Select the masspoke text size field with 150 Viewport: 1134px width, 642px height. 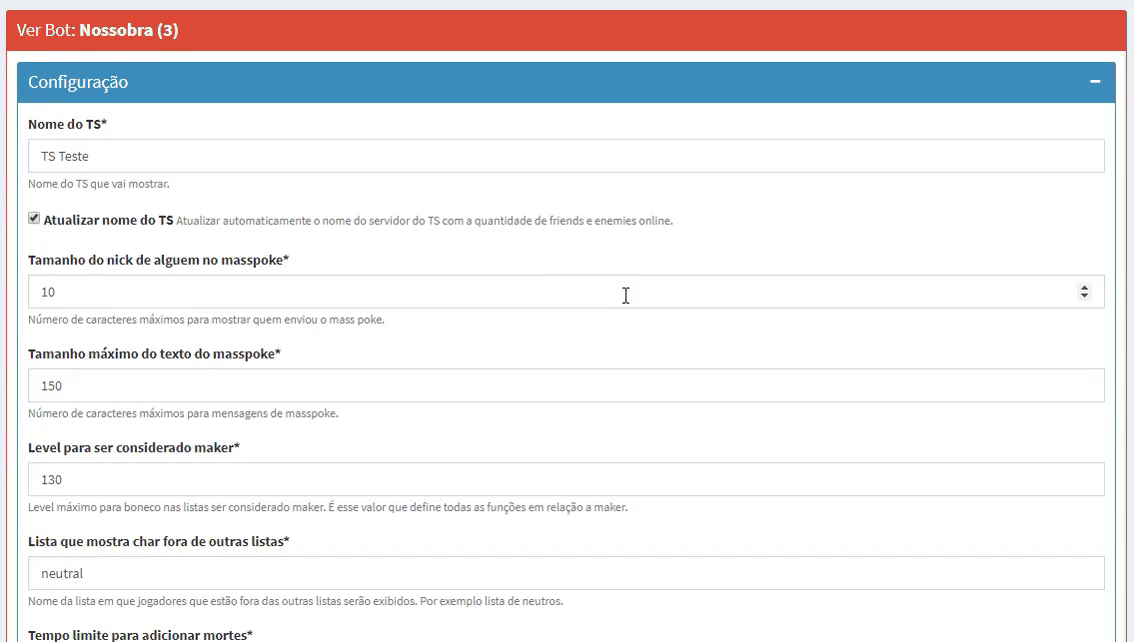566,386
